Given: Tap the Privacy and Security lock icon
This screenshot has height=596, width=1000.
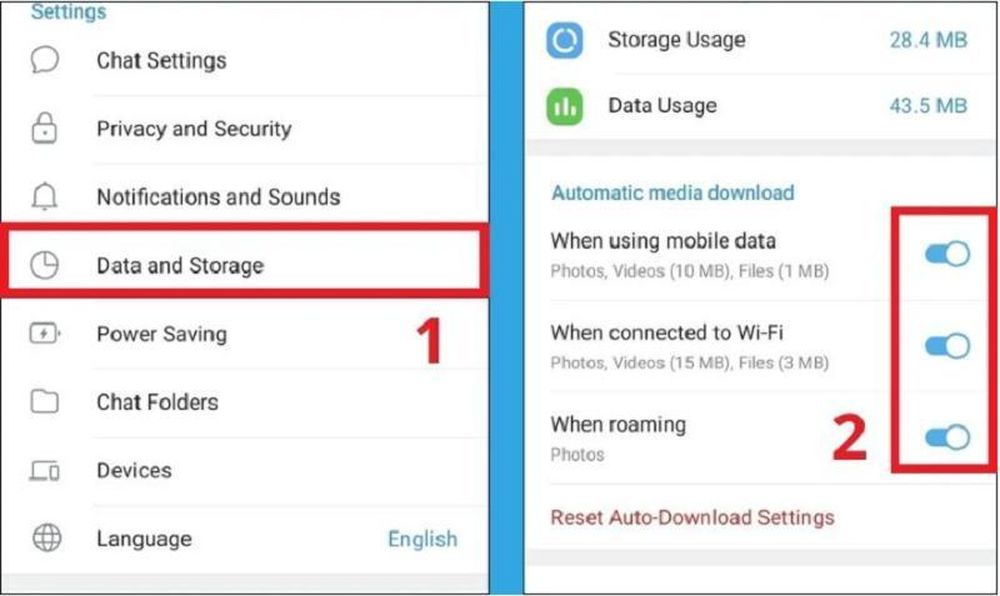Looking at the screenshot, I should 45,127.
